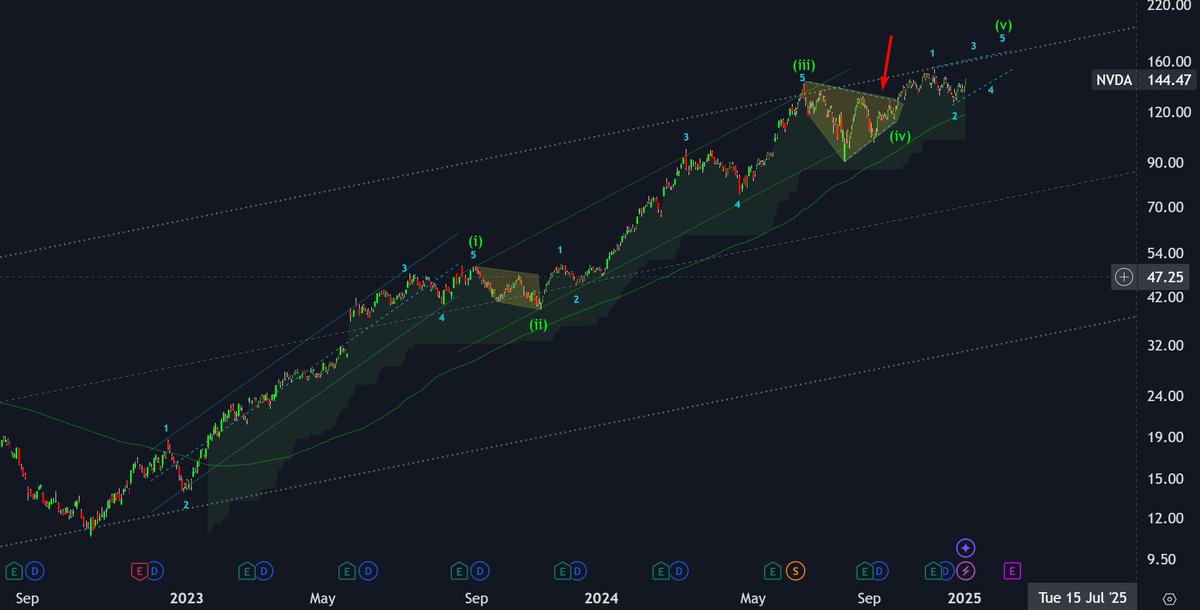Click the add alert plus icon beside 47.25
The image size is (1200, 610).
[x=1123, y=277]
